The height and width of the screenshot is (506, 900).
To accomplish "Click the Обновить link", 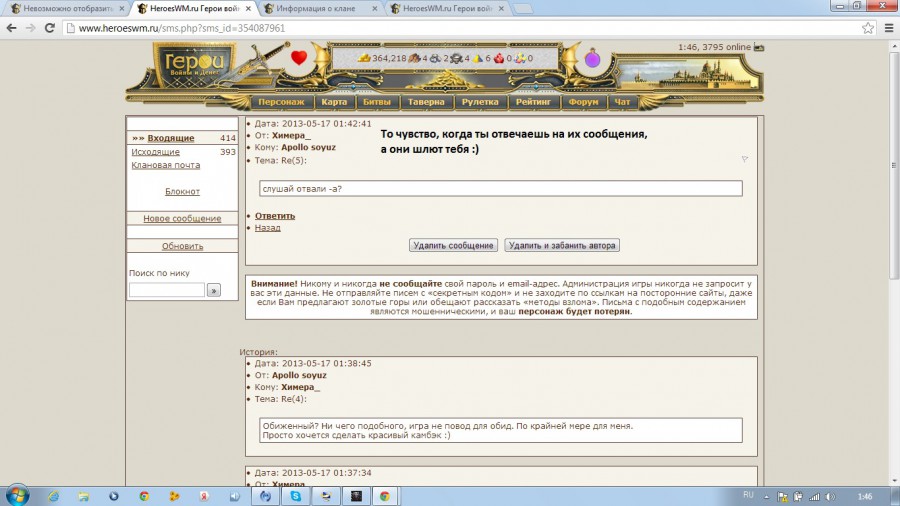I will pos(182,246).
